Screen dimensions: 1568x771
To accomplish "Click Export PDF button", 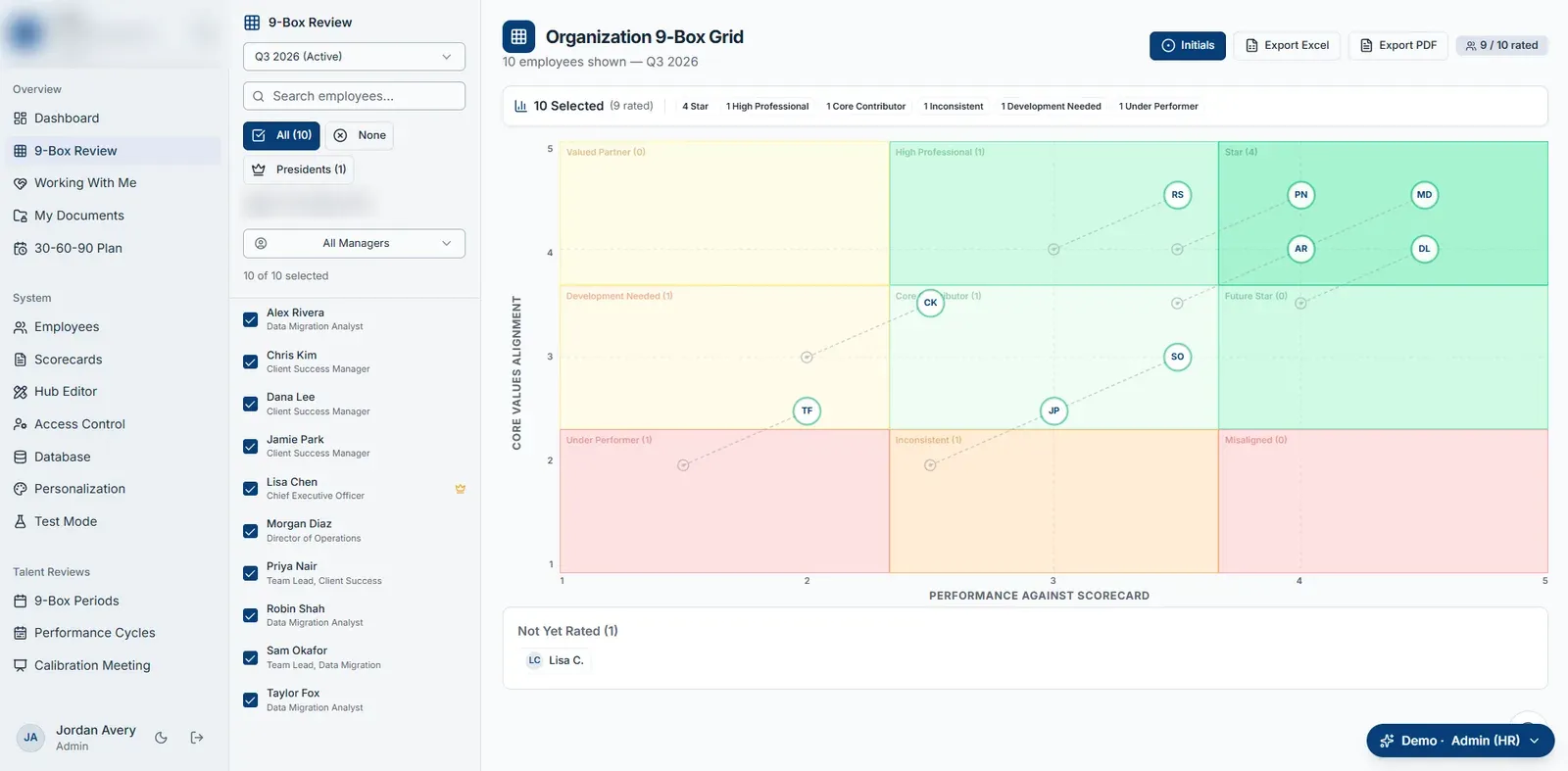I will click(1398, 45).
